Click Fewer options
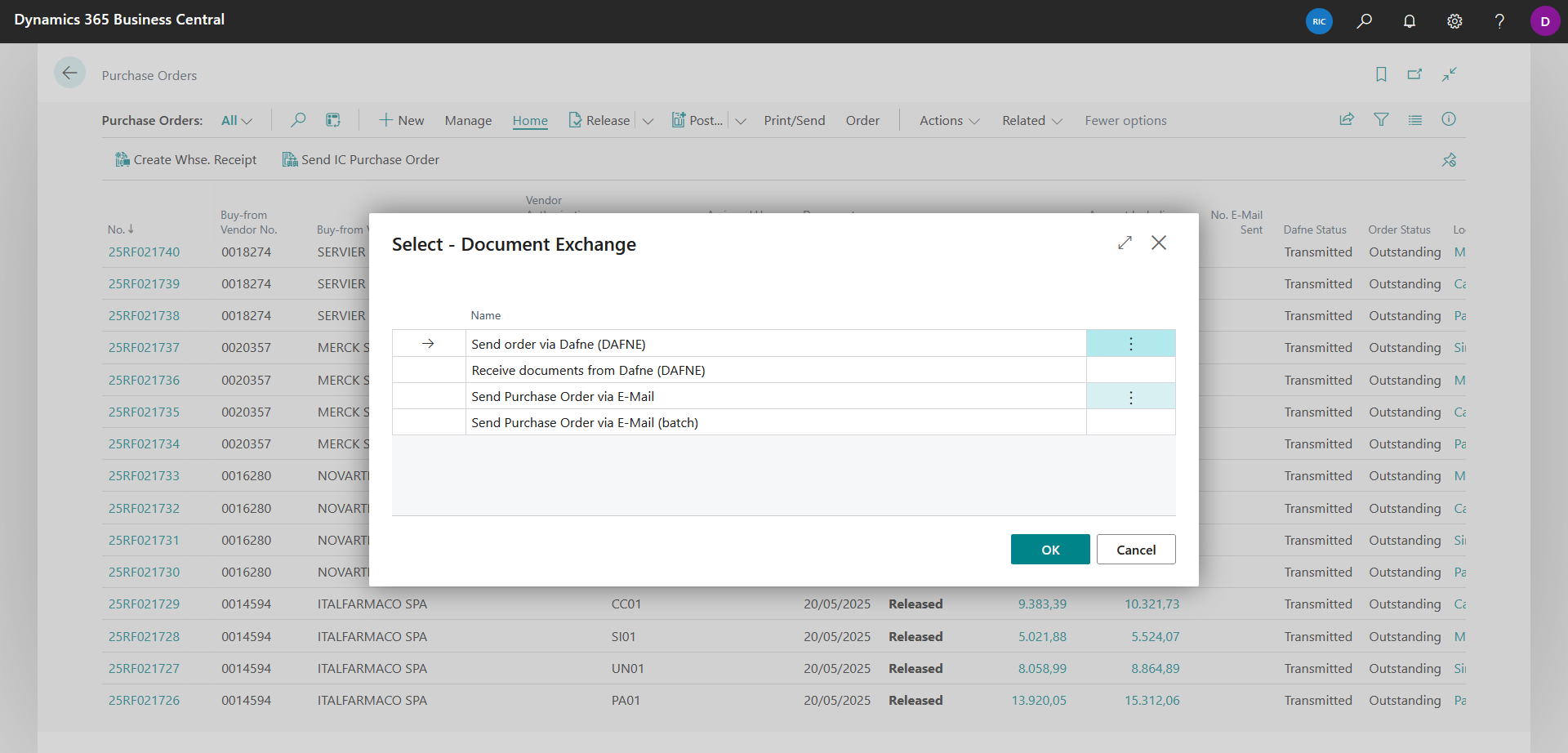This screenshot has height=753, width=1568. coord(1125,120)
